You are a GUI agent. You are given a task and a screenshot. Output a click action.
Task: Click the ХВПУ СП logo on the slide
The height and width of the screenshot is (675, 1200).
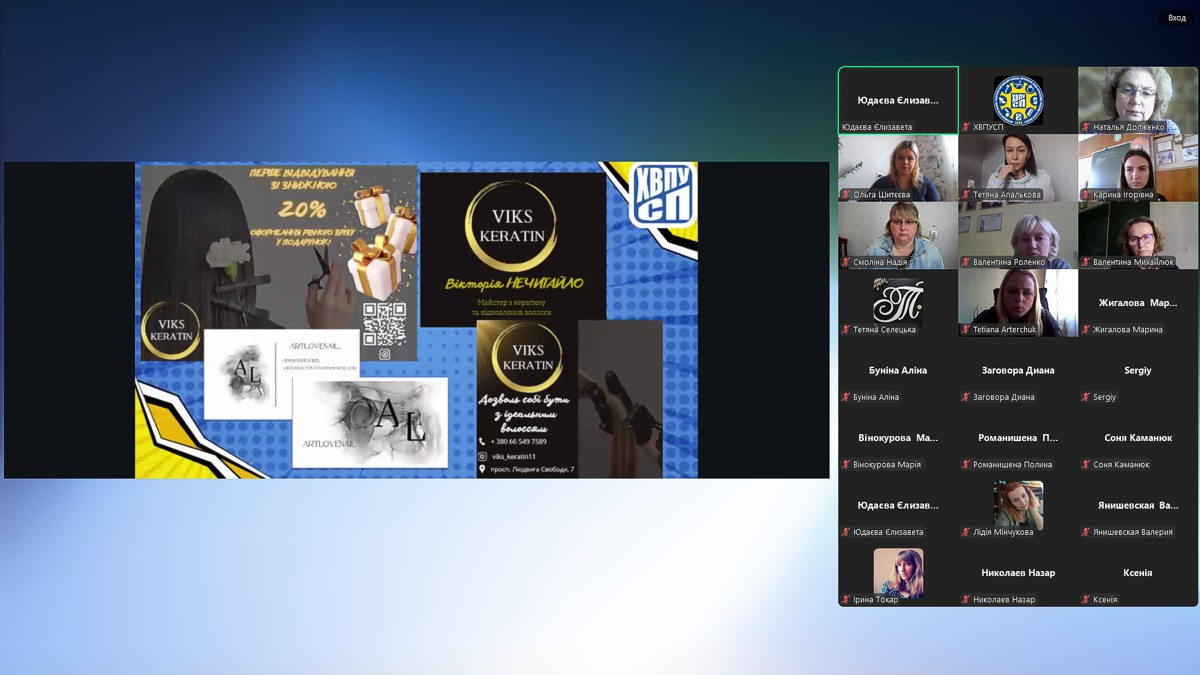[x=662, y=194]
